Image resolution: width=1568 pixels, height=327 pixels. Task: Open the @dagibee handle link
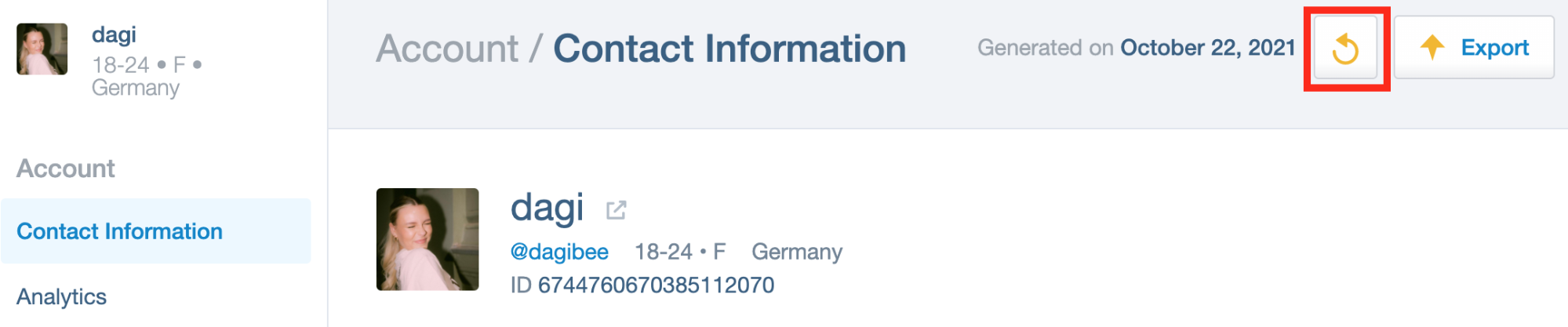pos(559,252)
